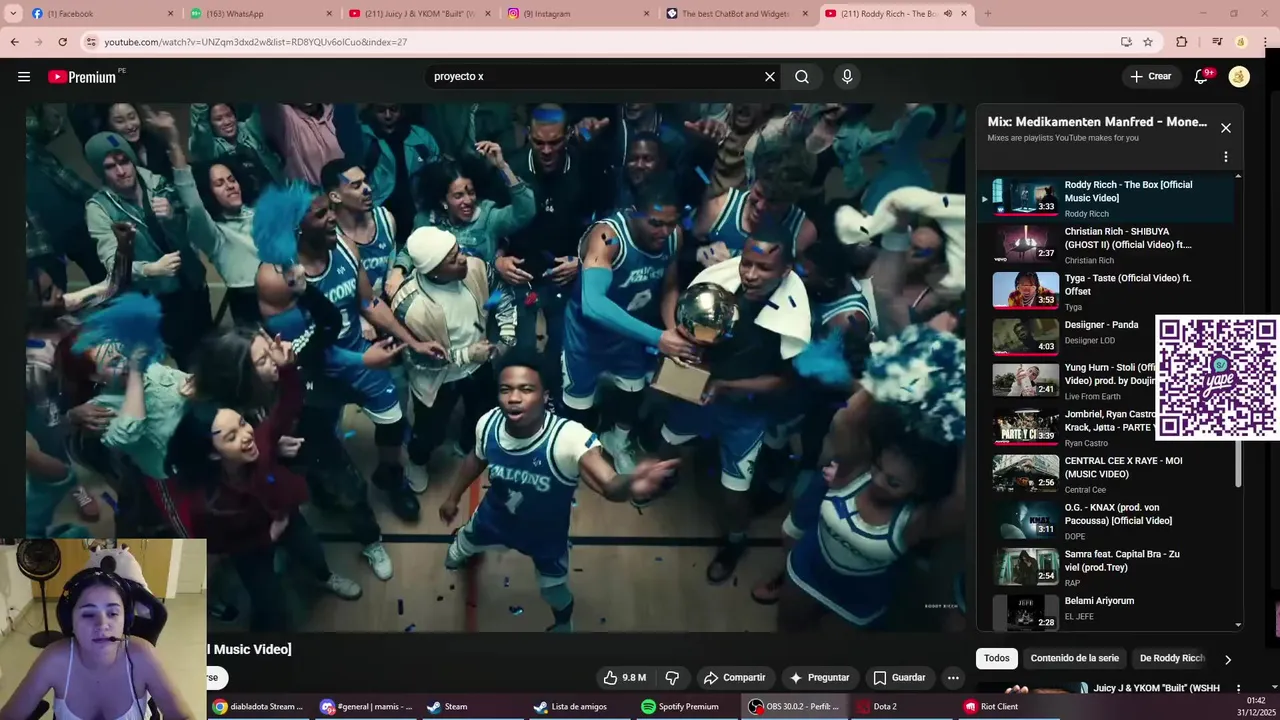This screenshot has height=720, width=1280.
Task: Click the playlist scrollbar
Action: click(1238, 464)
